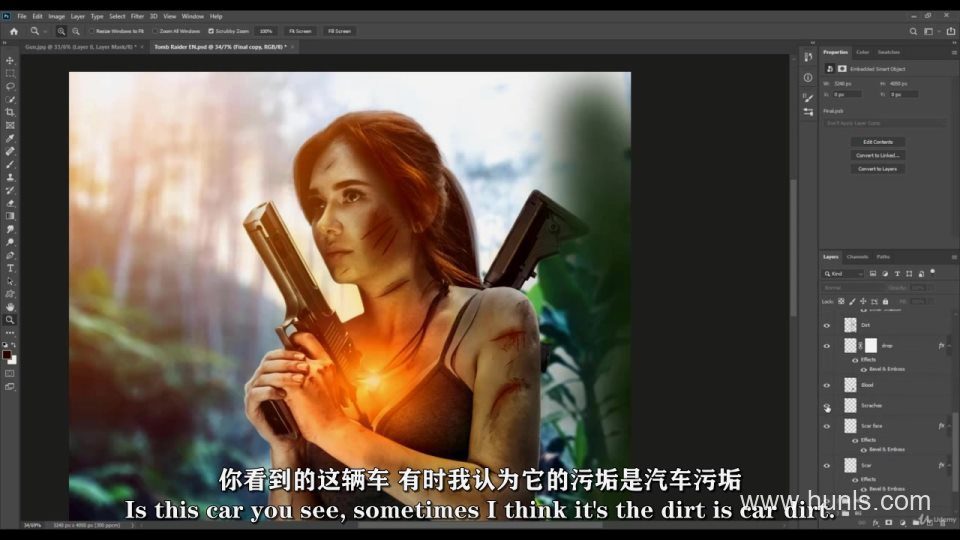Open the Zoom tool preset picker arrow
The width and height of the screenshot is (960, 540).
point(45,31)
